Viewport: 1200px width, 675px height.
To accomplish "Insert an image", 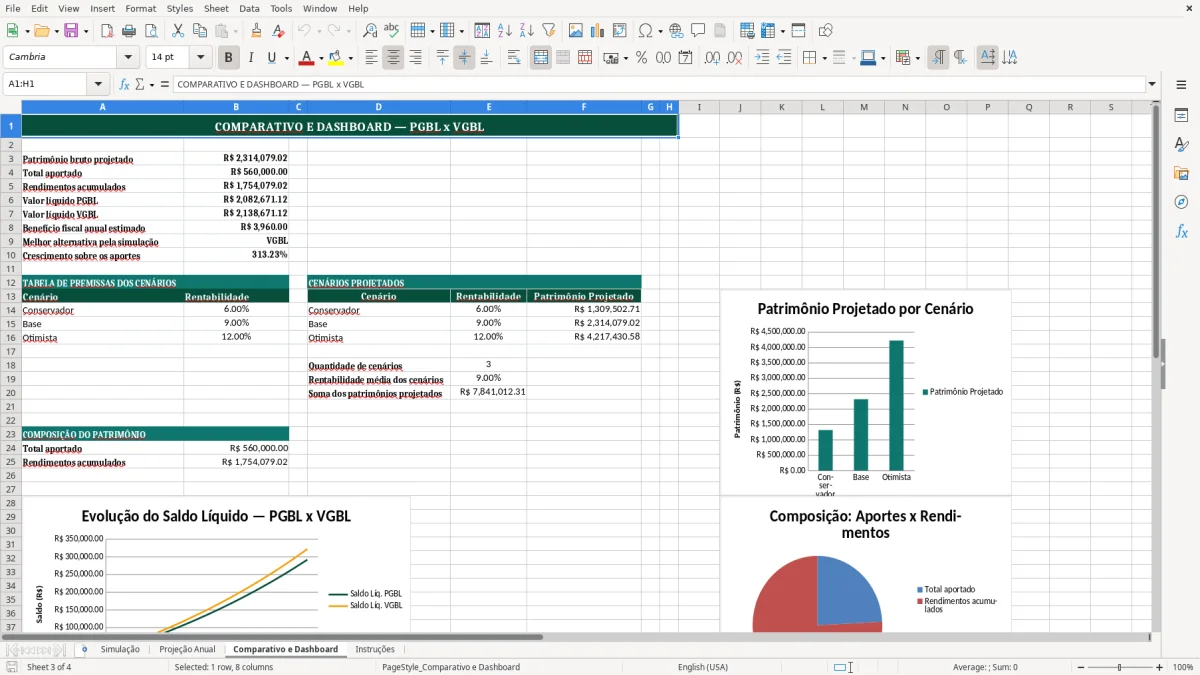I will tap(577, 31).
